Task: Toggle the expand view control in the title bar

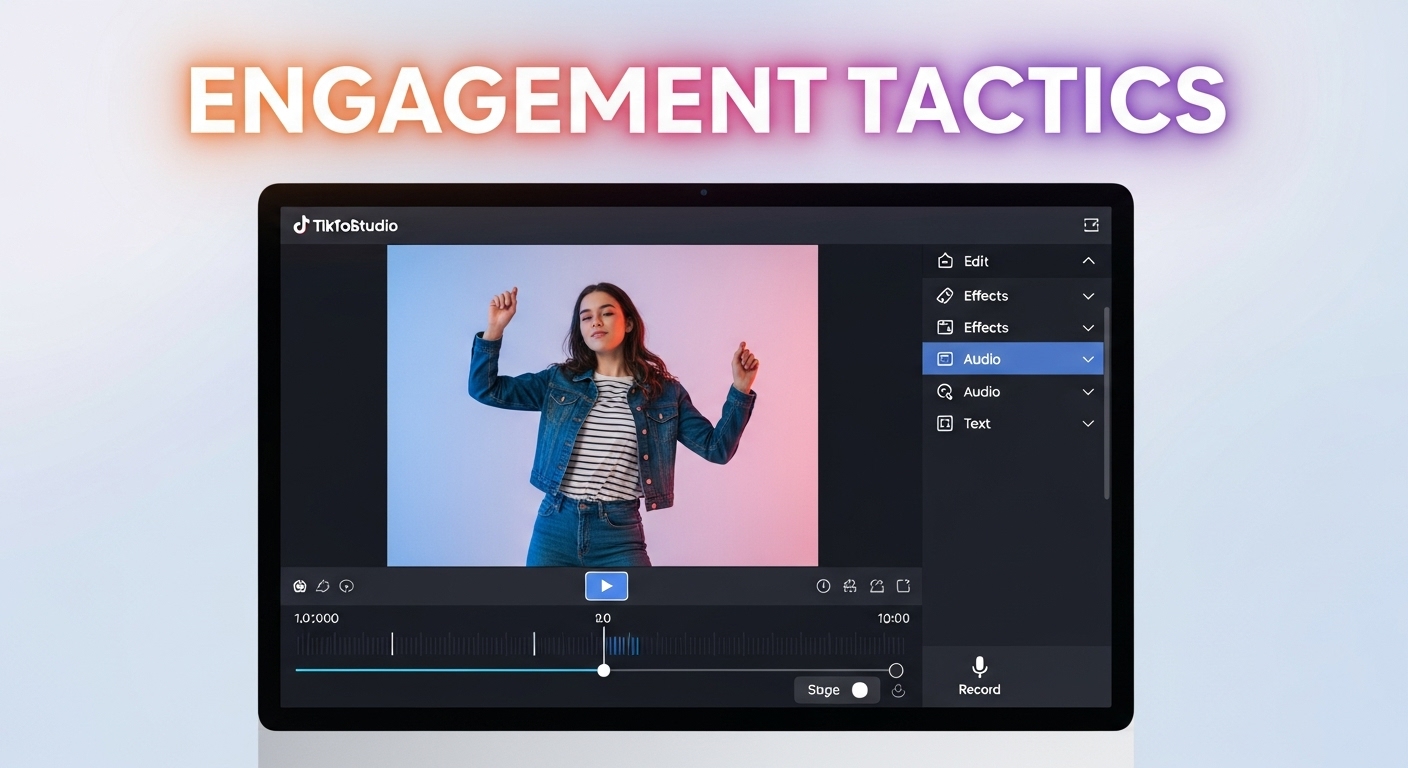Action: point(1092,224)
